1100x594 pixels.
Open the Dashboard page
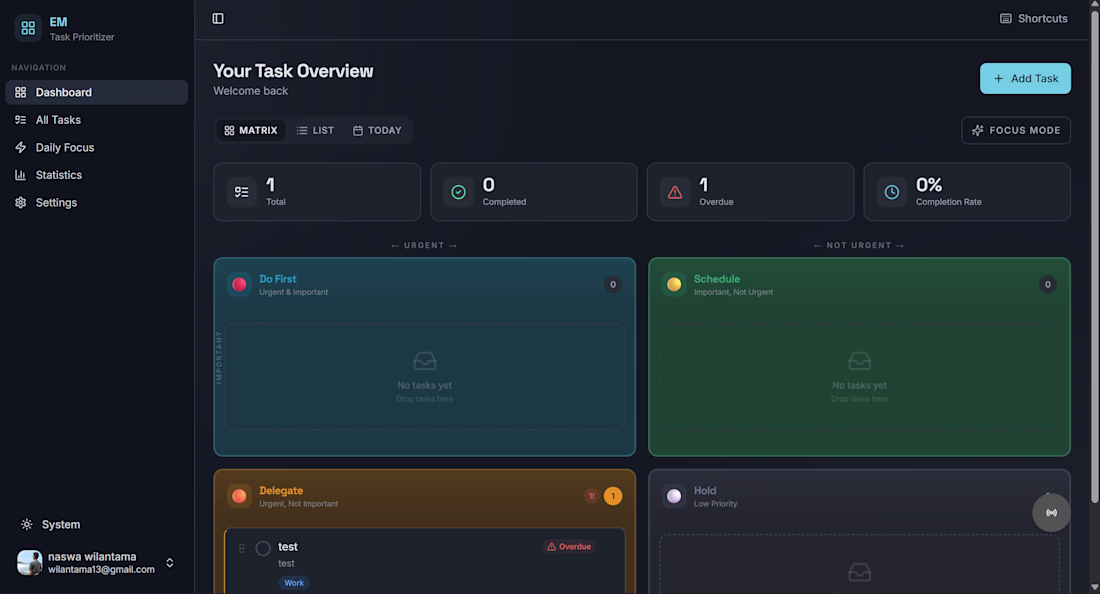point(97,93)
